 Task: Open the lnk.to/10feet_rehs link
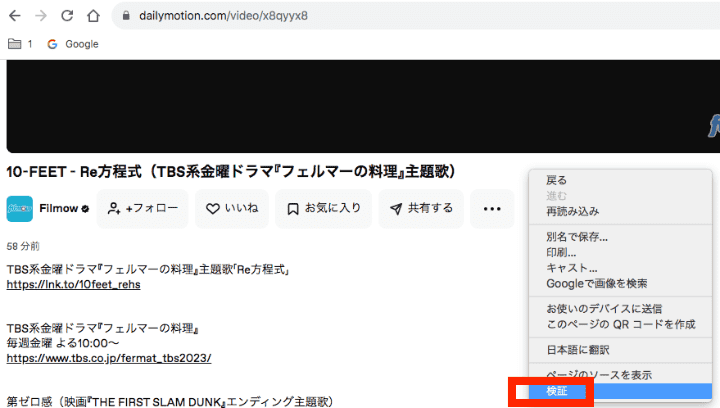click(73, 285)
